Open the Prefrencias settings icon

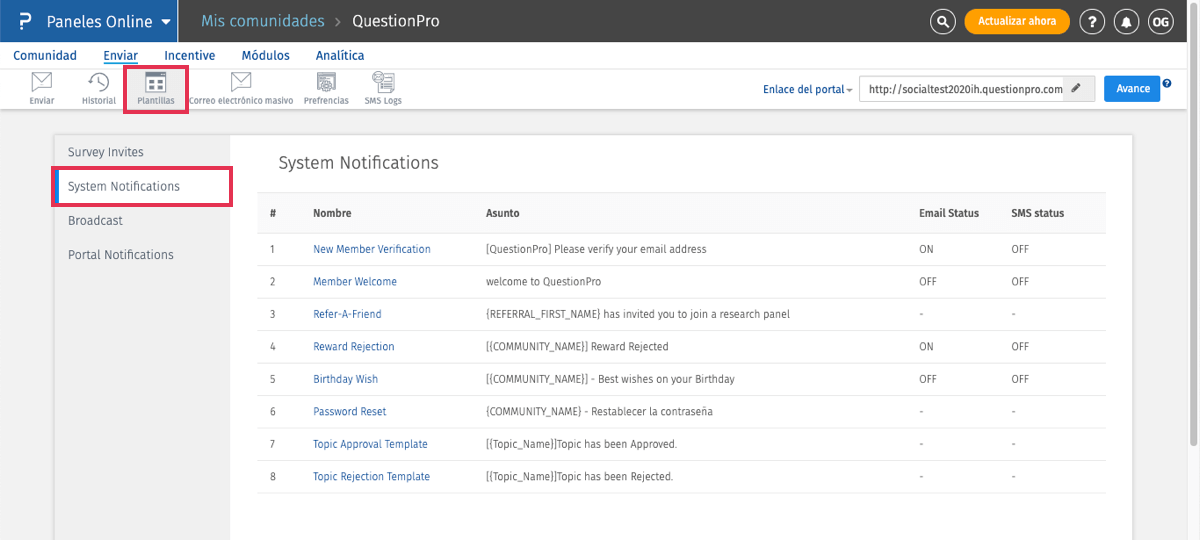(326, 83)
